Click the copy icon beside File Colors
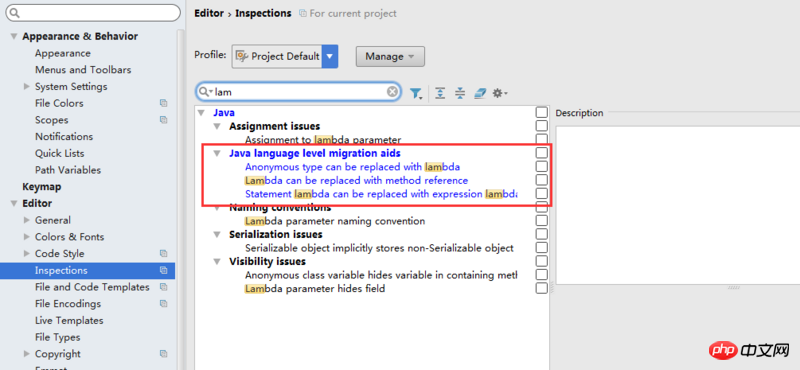800x370 pixels. (163, 103)
